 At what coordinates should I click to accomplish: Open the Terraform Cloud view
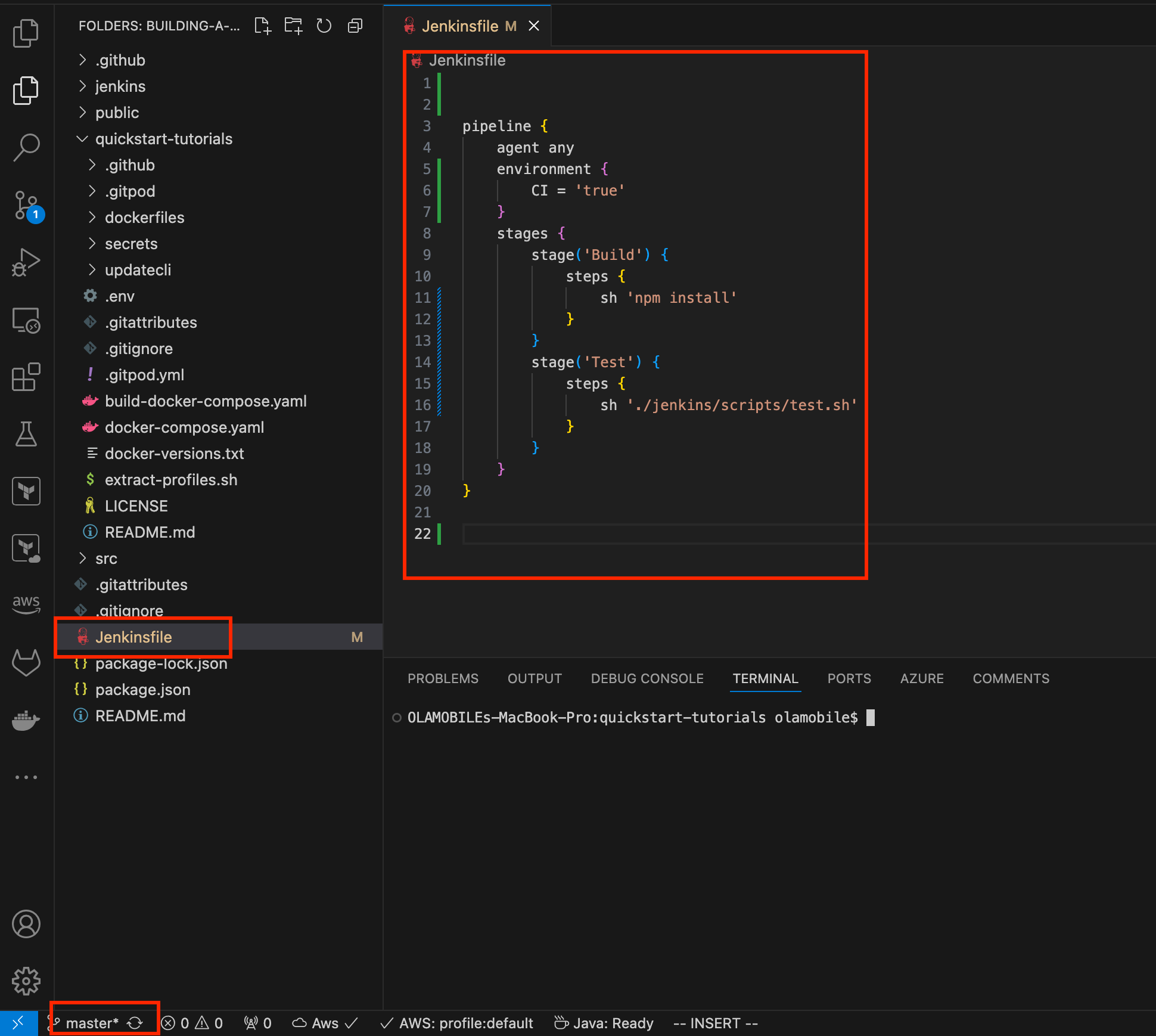26,548
